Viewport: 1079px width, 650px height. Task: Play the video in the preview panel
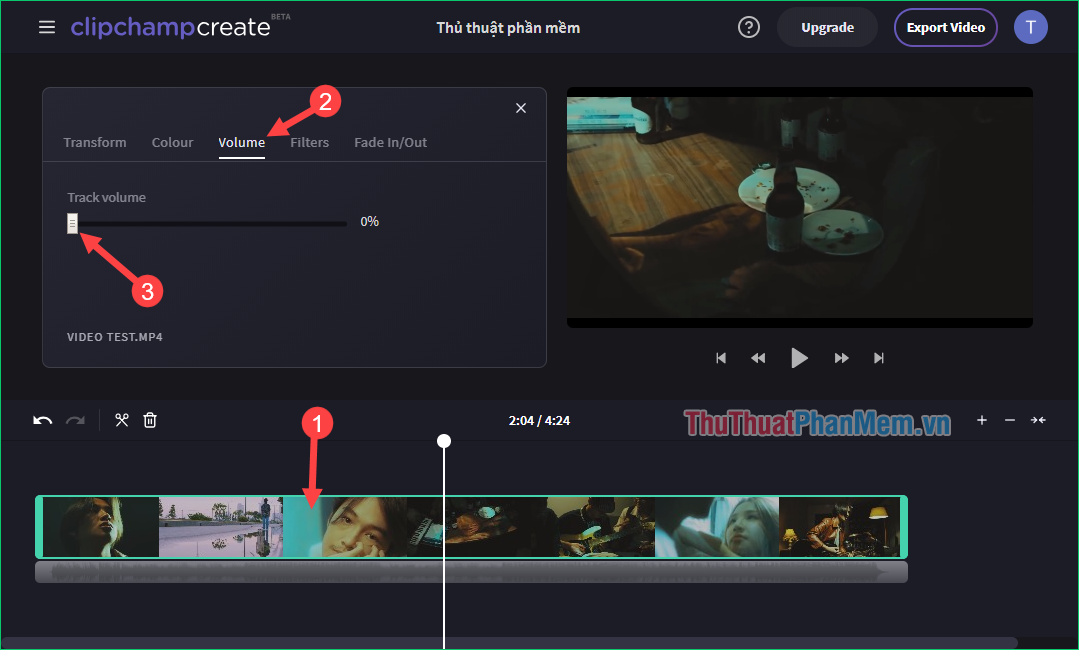click(x=799, y=357)
